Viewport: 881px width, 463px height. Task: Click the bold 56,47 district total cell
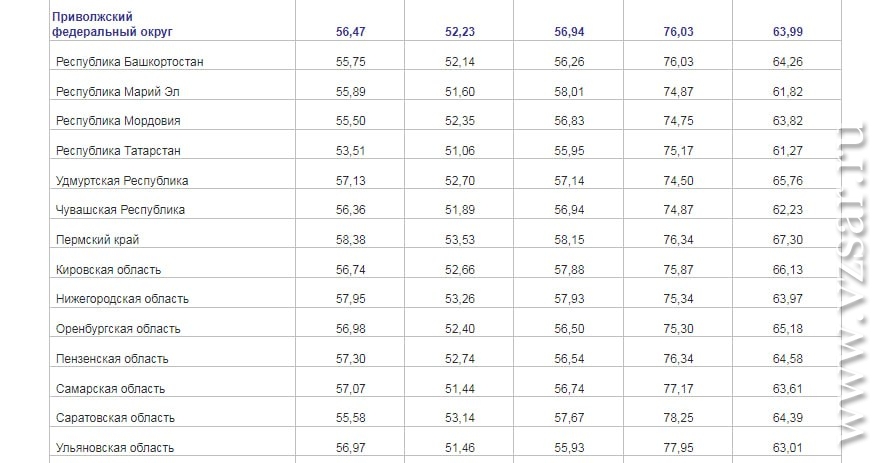(x=351, y=32)
